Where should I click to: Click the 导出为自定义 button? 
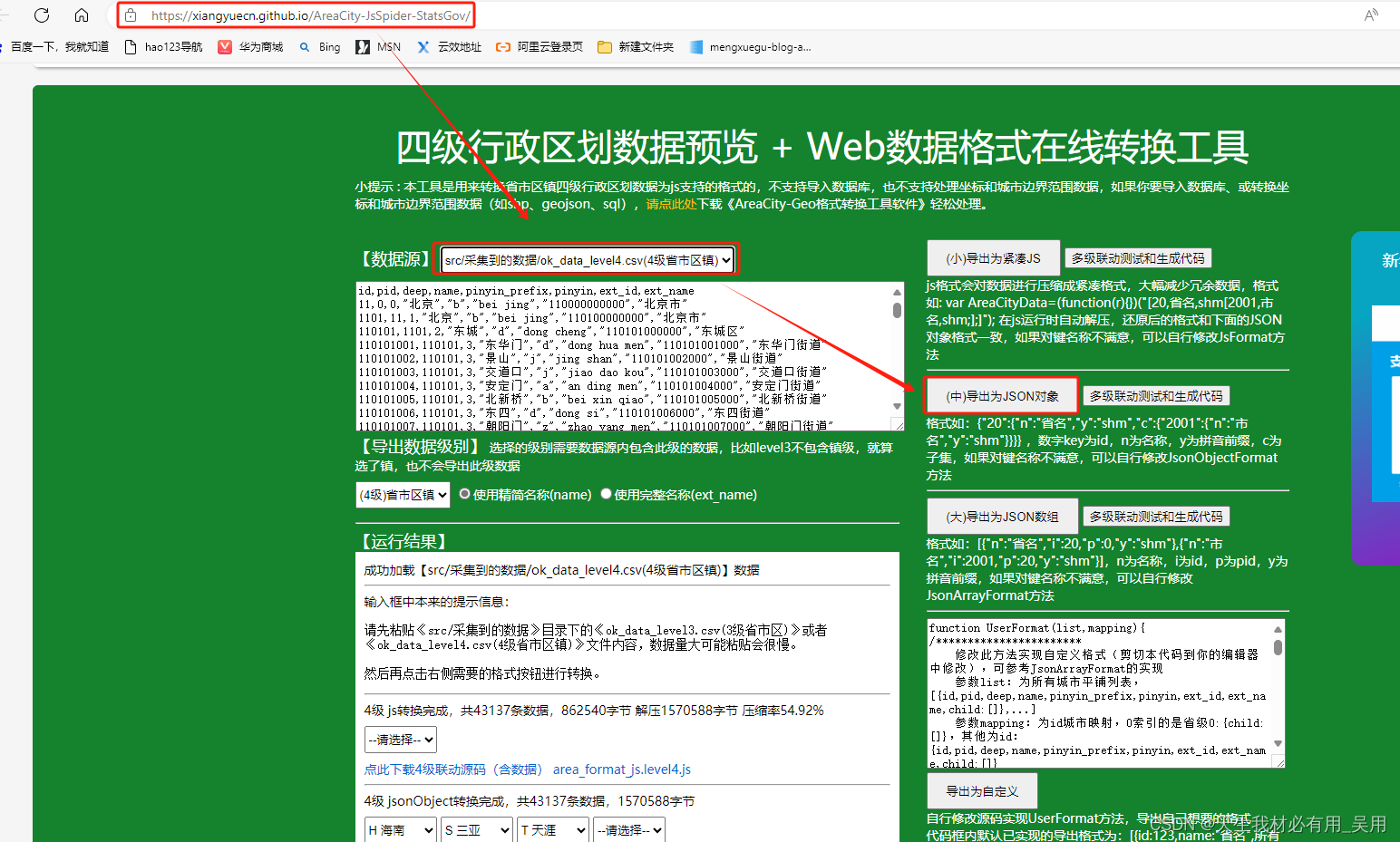pos(982,791)
